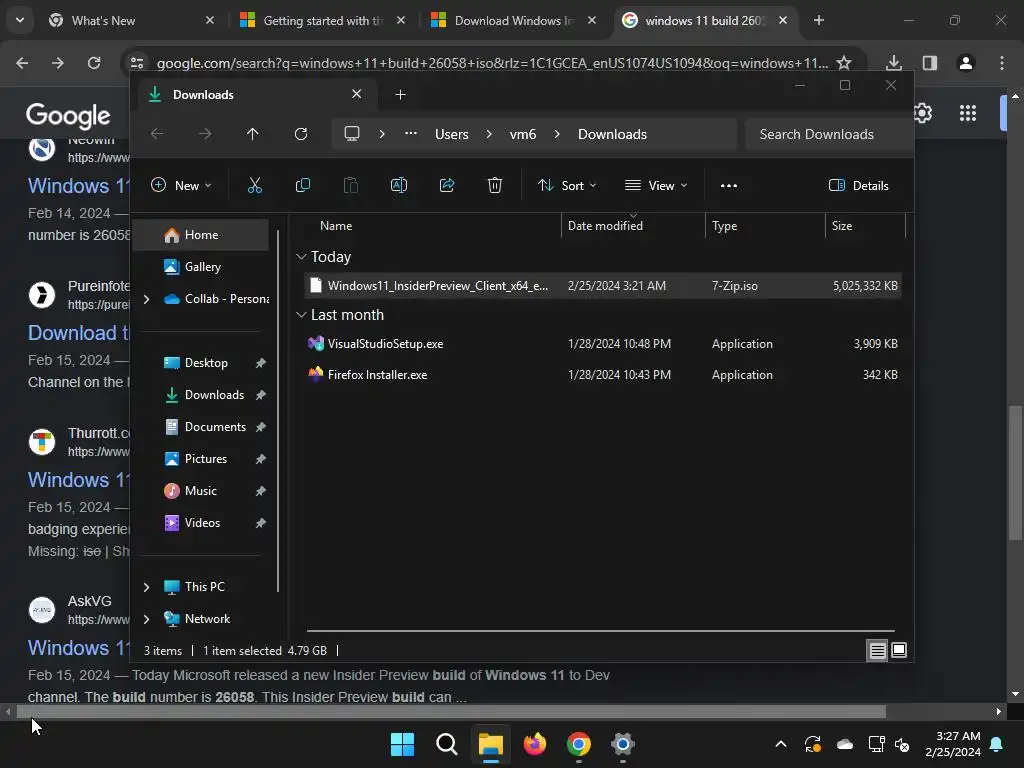Toggle the Details pane button
Viewport: 1024px width, 768px height.
coord(859,185)
